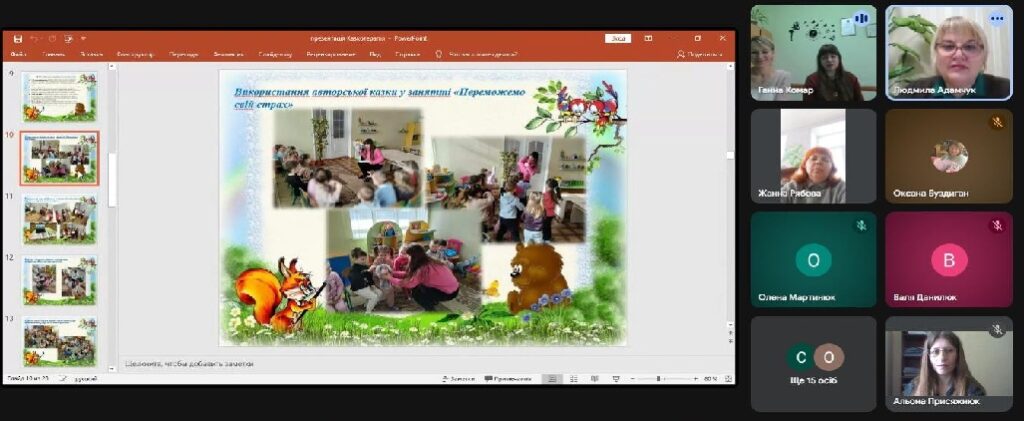Click the Undo arrow in quick access toolbar

tap(35, 39)
